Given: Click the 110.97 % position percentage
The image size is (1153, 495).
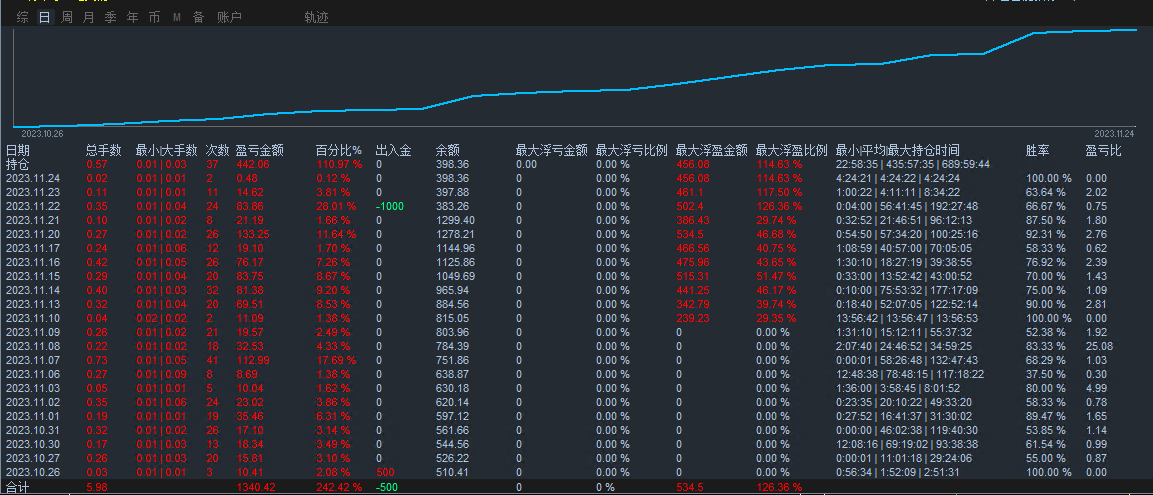Looking at the screenshot, I should (339, 164).
